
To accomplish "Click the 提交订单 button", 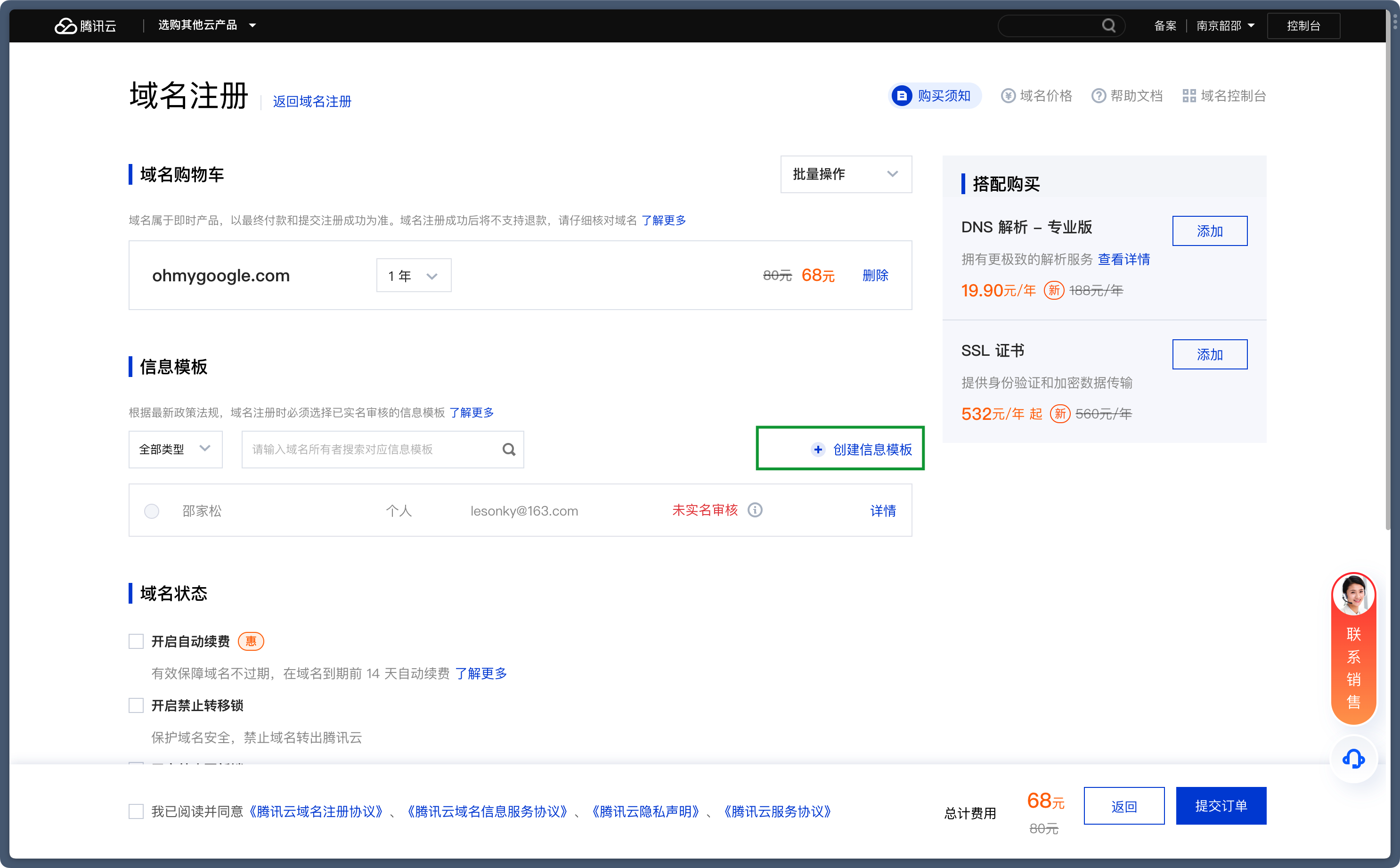I will coord(1221,805).
